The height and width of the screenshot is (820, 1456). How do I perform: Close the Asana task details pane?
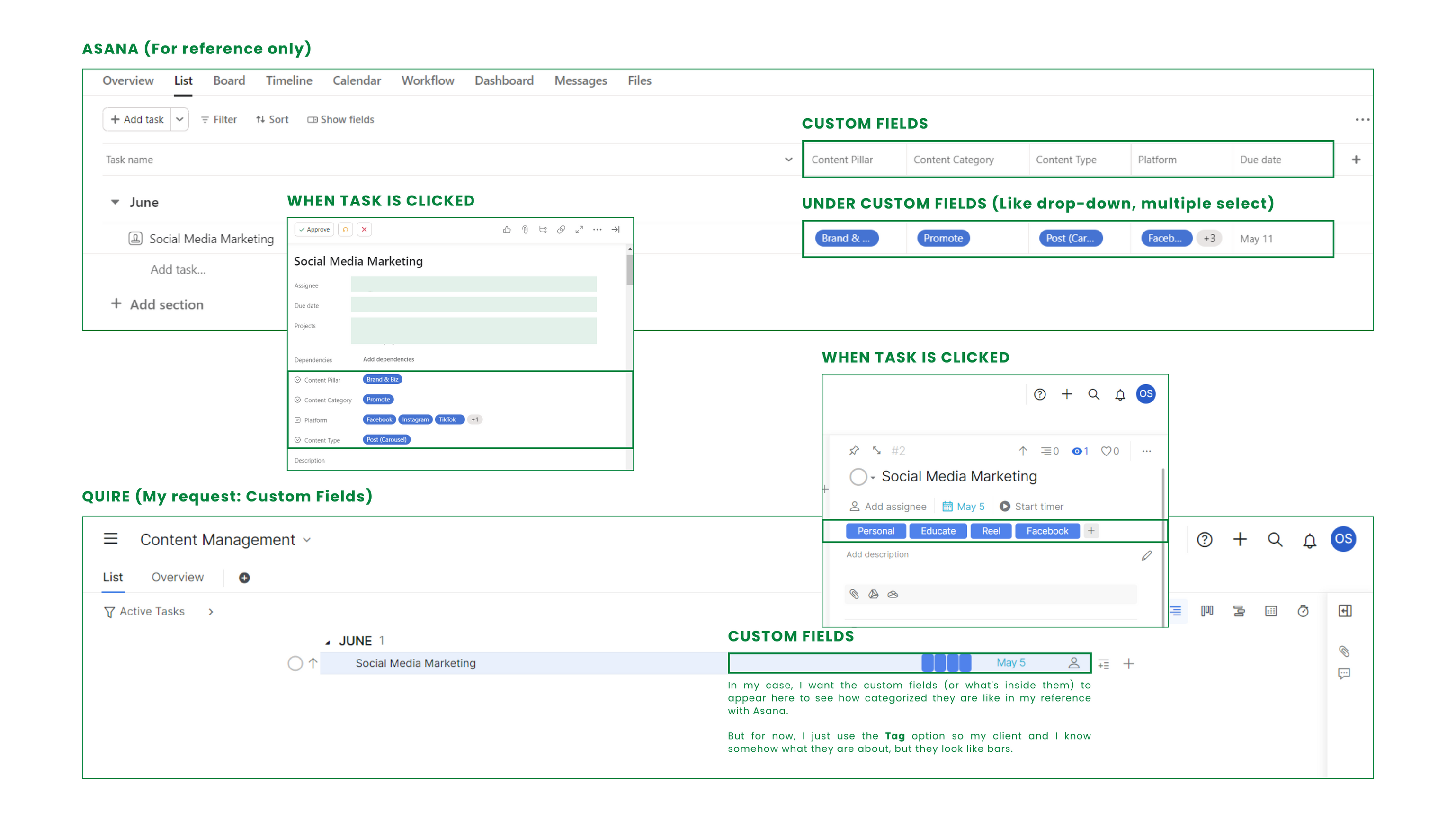tap(616, 230)
